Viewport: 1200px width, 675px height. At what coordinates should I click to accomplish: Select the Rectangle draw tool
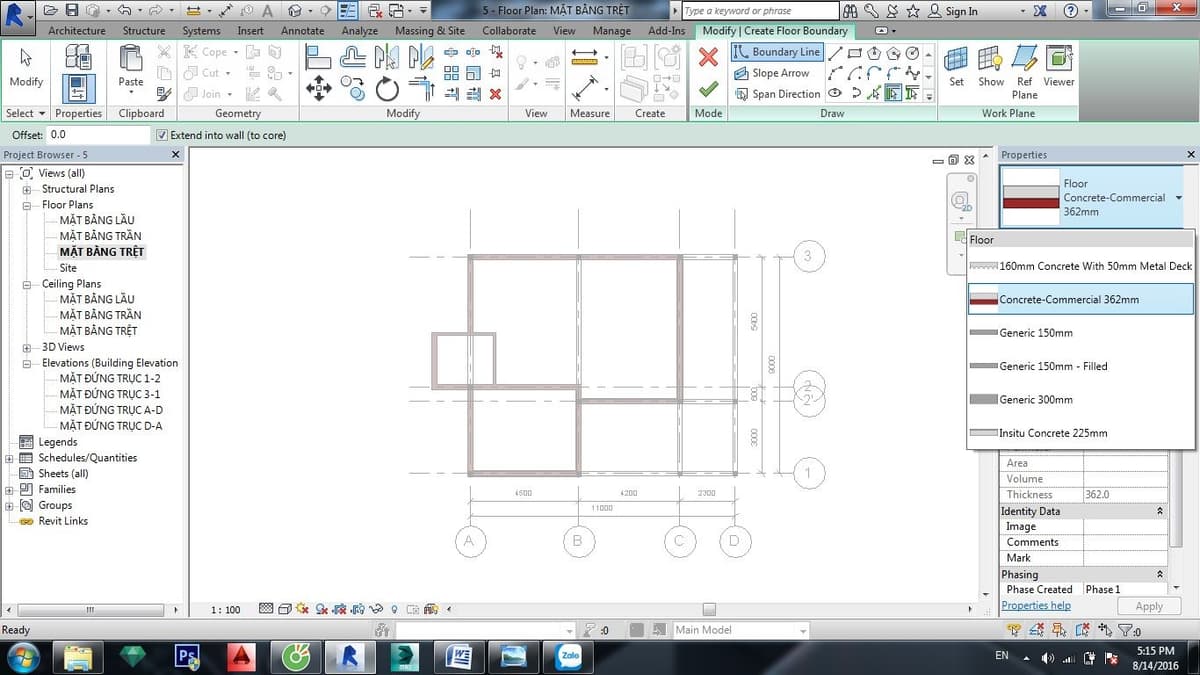point(855,54)
